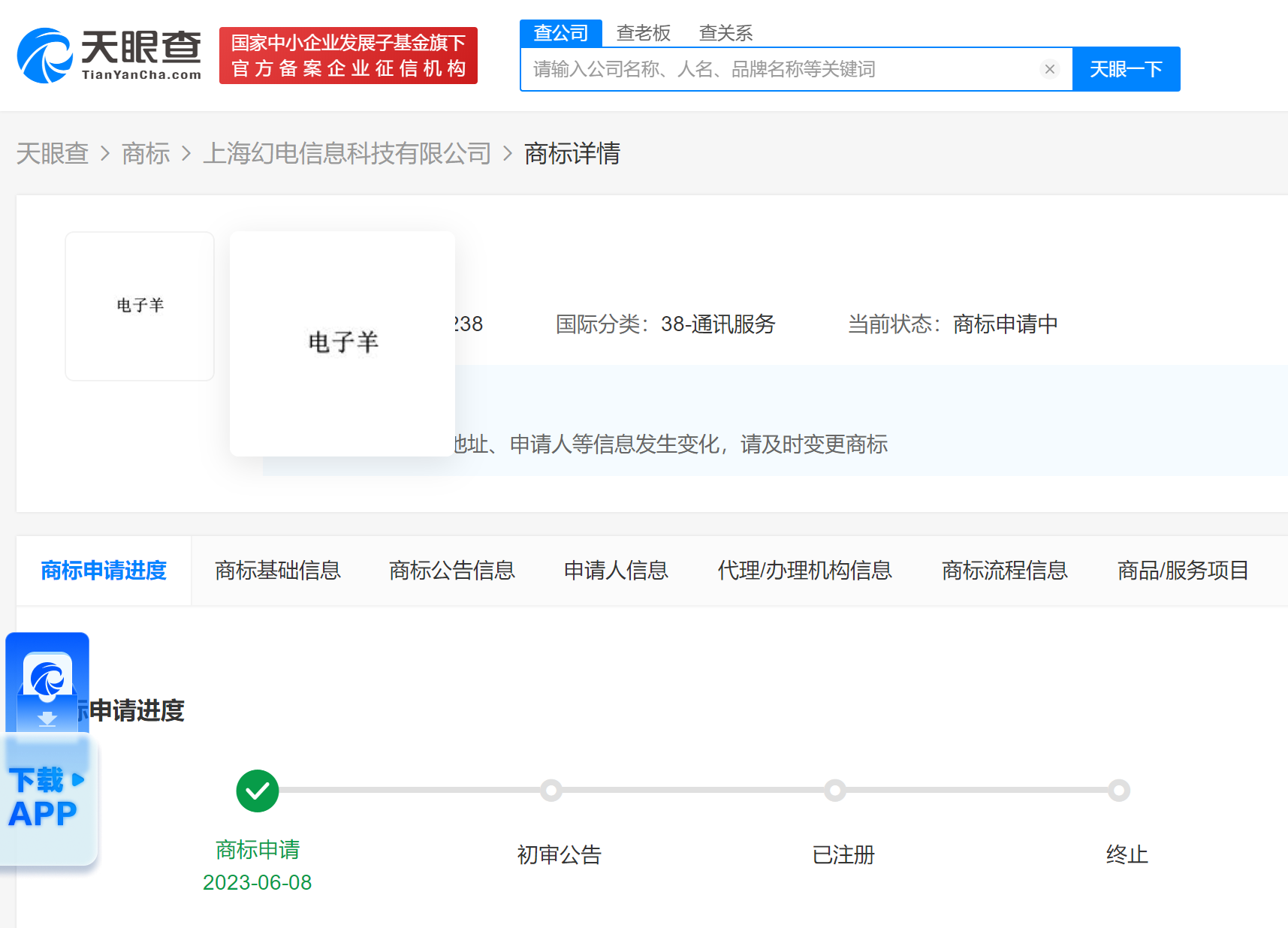Click the TianYanCha logo
The height and width of the screenshot is (928, 1288).
pos(110,56)
